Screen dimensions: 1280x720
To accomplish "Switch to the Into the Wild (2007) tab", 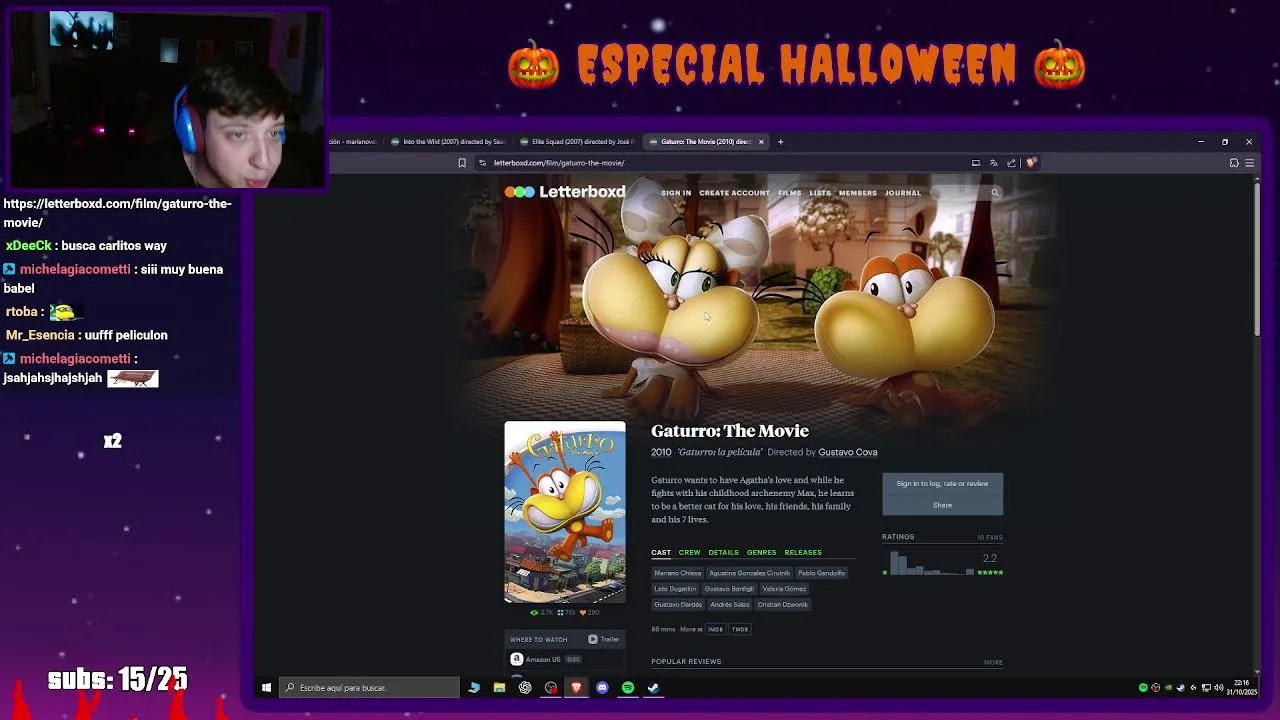I will tap(447, 142).
